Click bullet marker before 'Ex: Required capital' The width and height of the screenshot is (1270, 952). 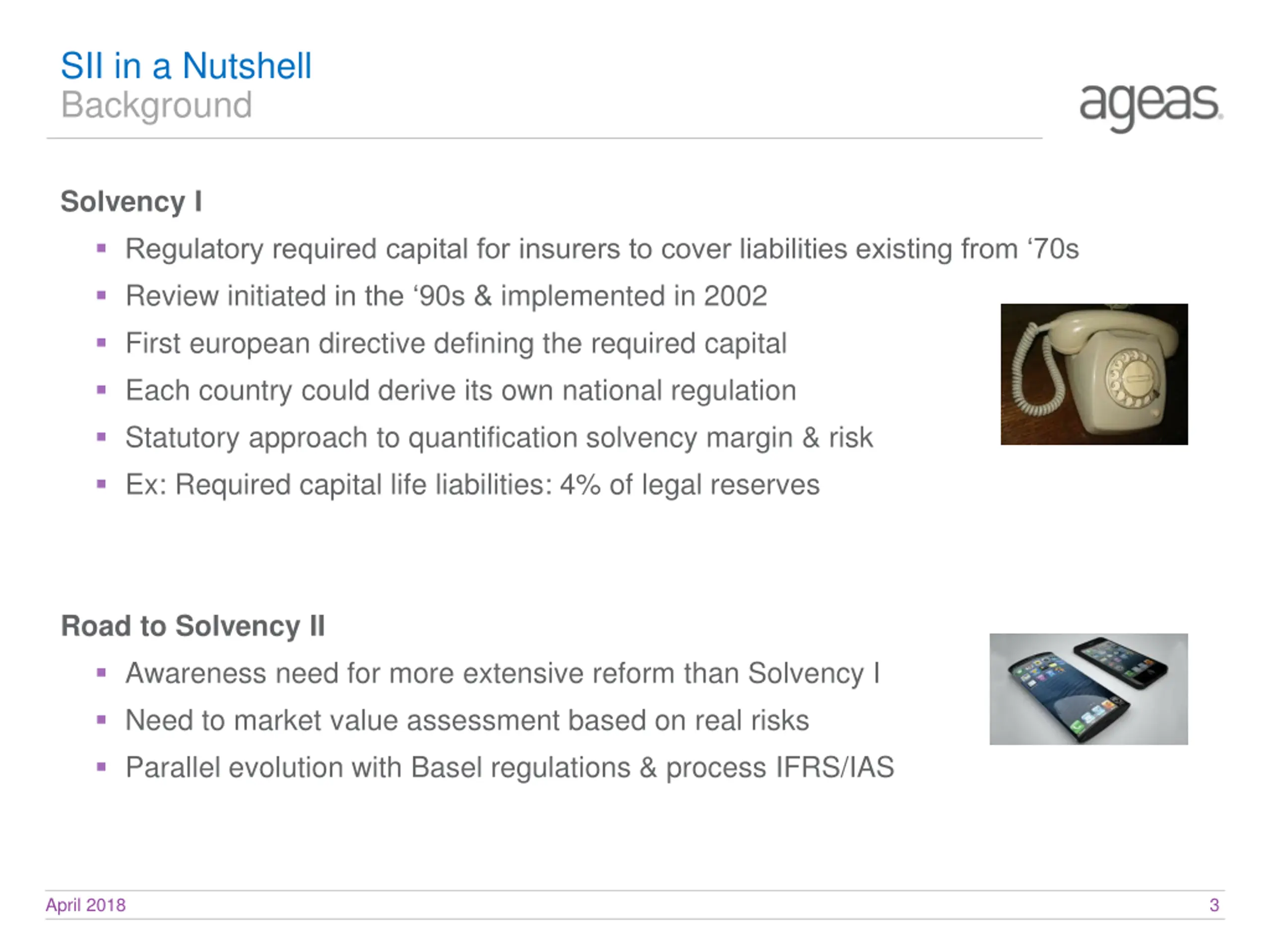[102, 484]
